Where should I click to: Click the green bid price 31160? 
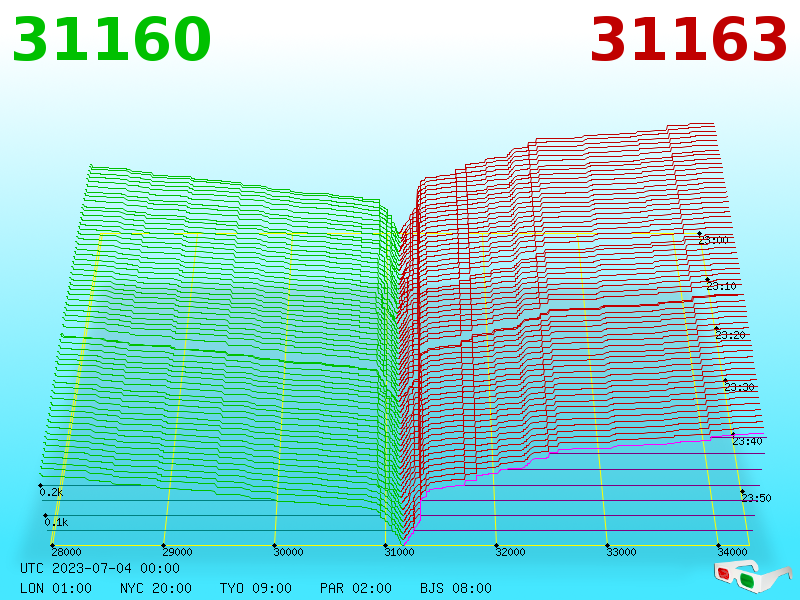(111, 39)
